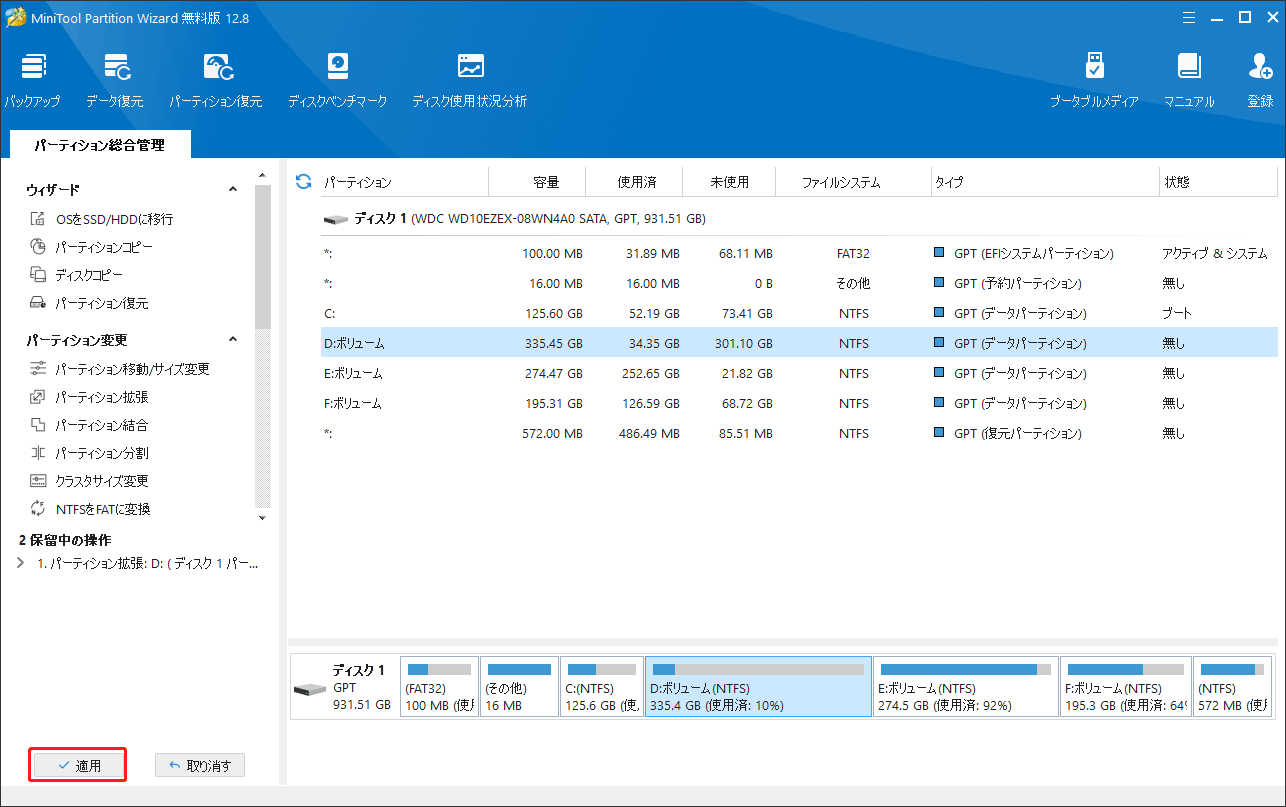Select C:(NTFS) block in disk map

pos(602,687)
